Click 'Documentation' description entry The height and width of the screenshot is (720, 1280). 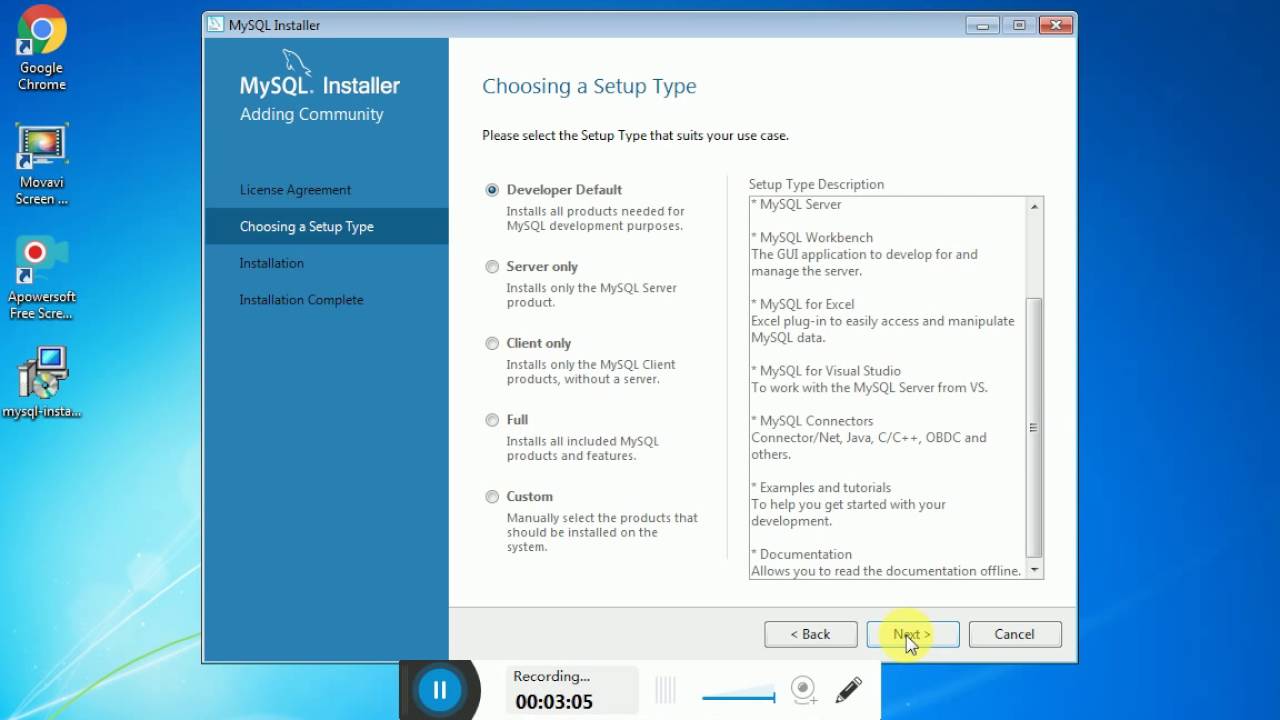coord(806,554)
